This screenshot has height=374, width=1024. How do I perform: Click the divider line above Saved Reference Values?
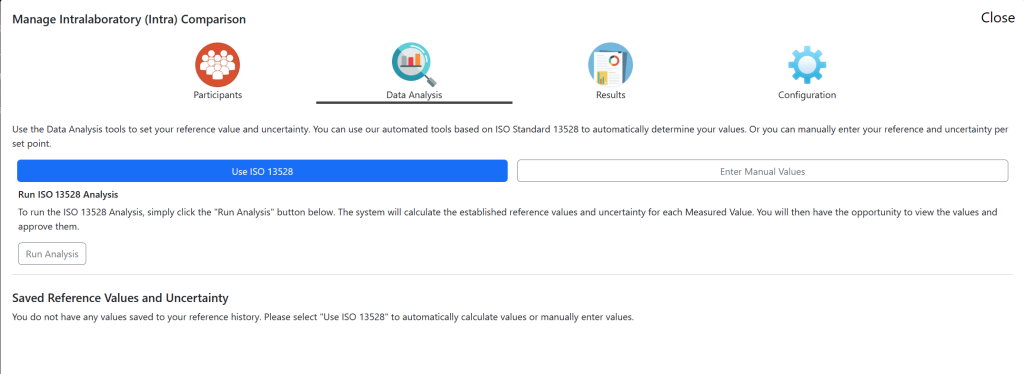pos(513,275)
